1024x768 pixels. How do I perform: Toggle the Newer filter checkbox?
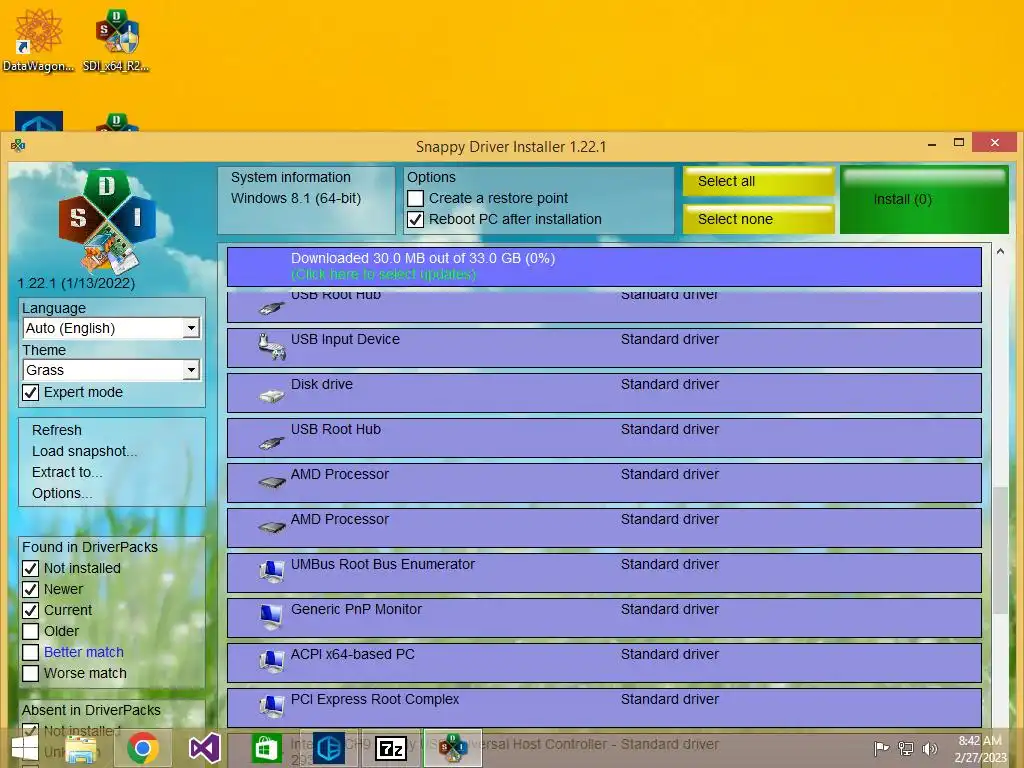coord(31,589)
